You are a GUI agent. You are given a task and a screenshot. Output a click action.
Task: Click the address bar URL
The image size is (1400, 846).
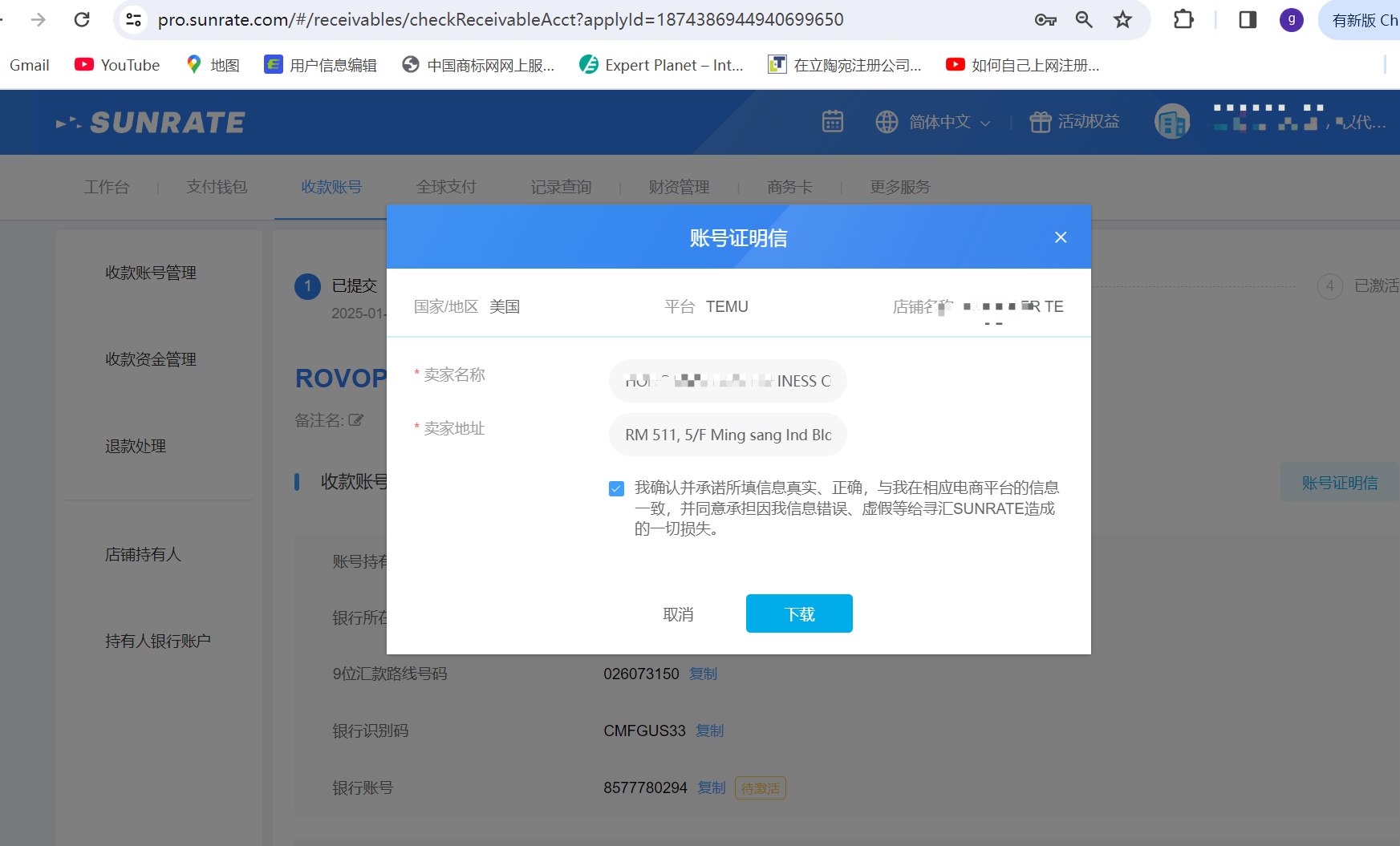(501, 19)
